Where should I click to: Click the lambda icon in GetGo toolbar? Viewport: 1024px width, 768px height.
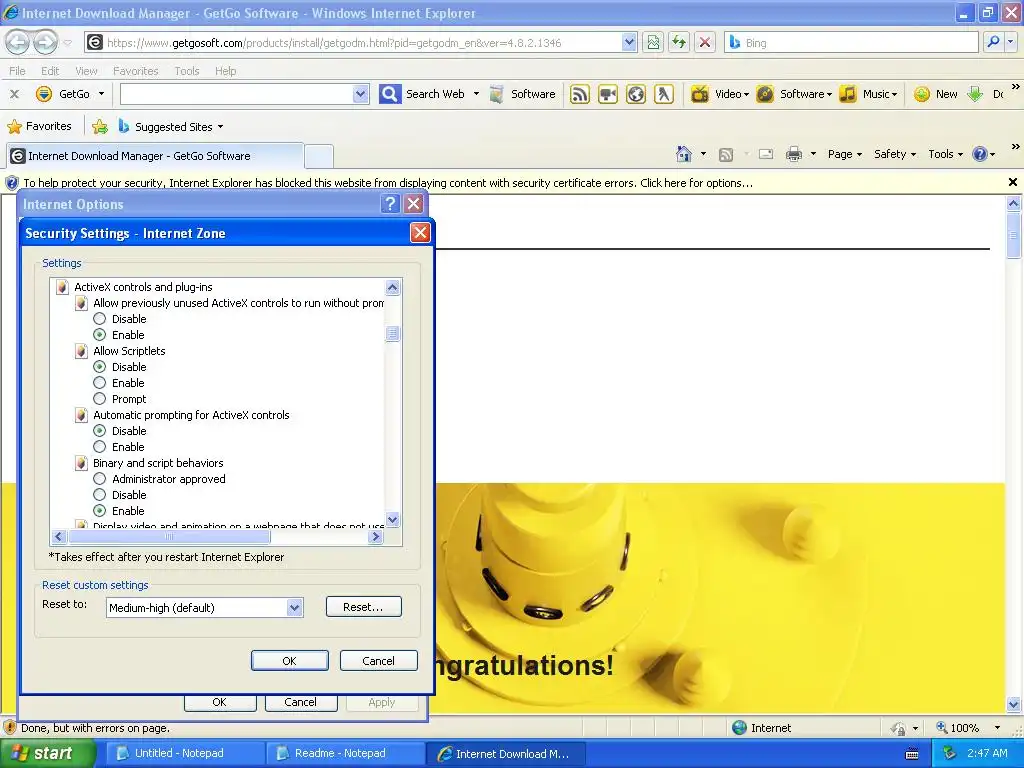pos(664,94)
